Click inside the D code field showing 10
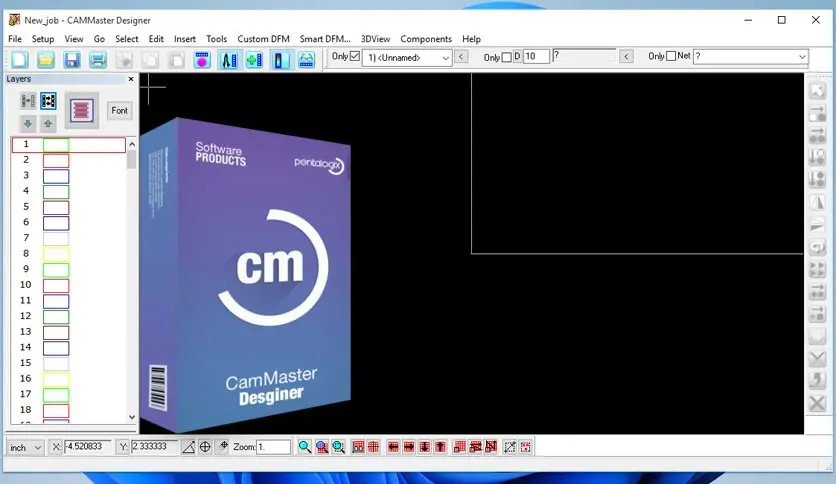This screenshot has height=484, width=836. (536, 57)
